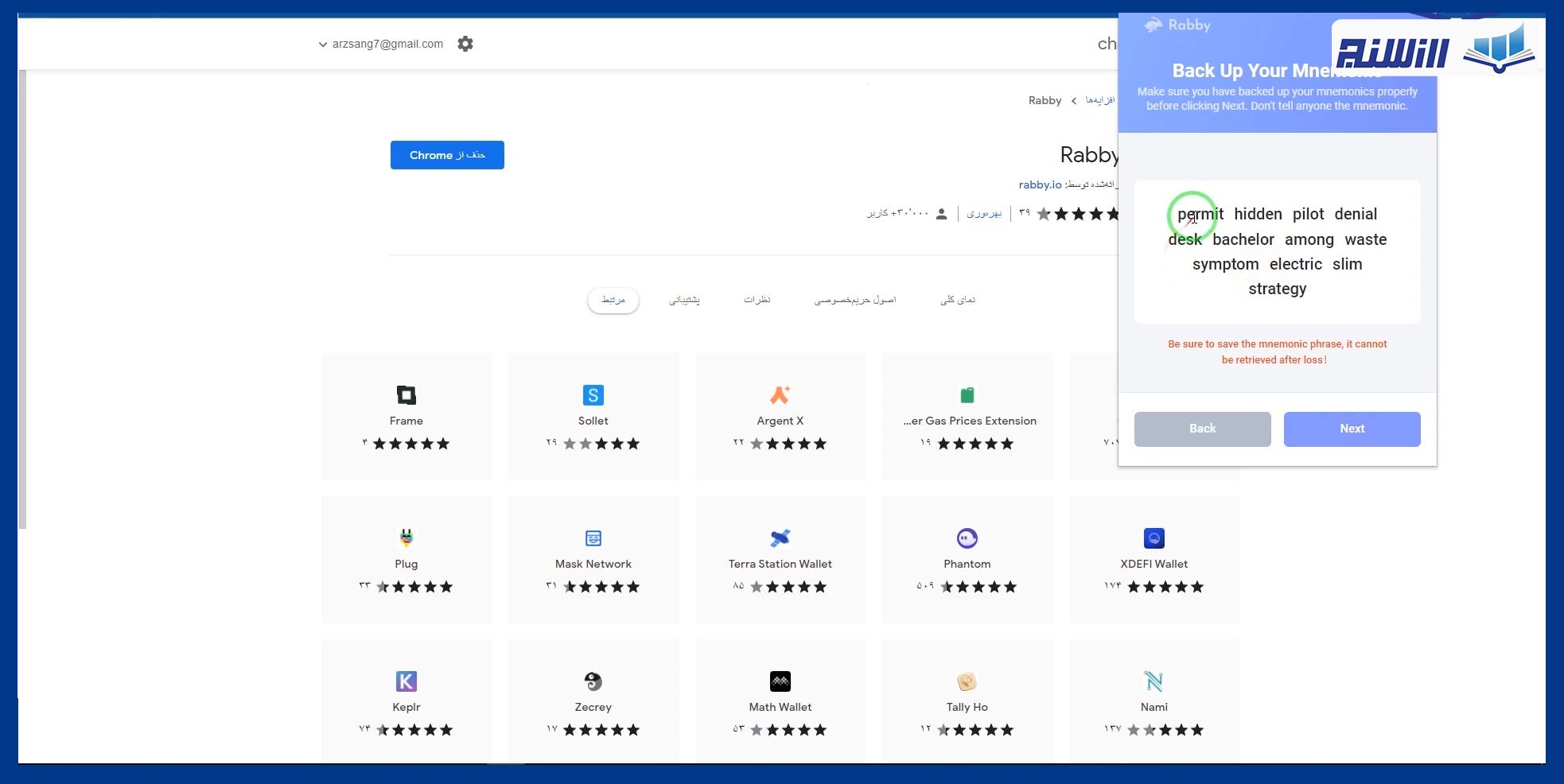Select the نظرات tab
Viewport: 1564px width, 784px height.
pos(757,300)
